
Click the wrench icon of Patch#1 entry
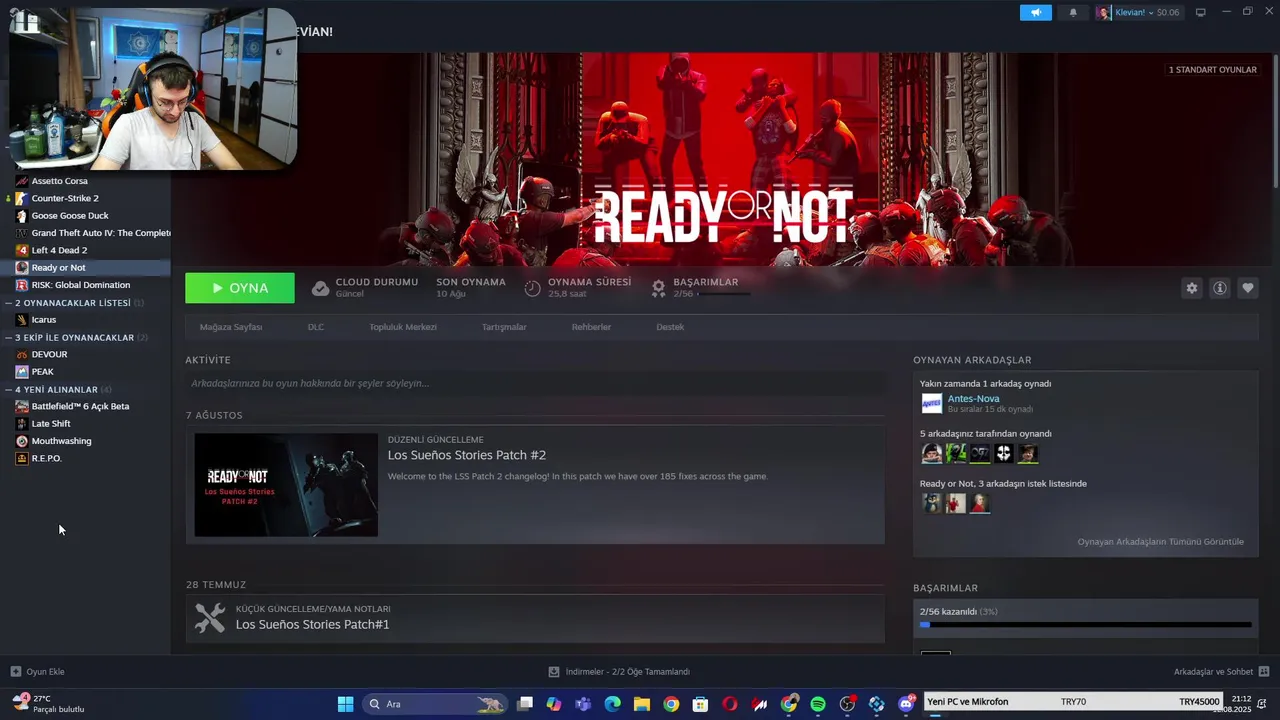point(210,618)
